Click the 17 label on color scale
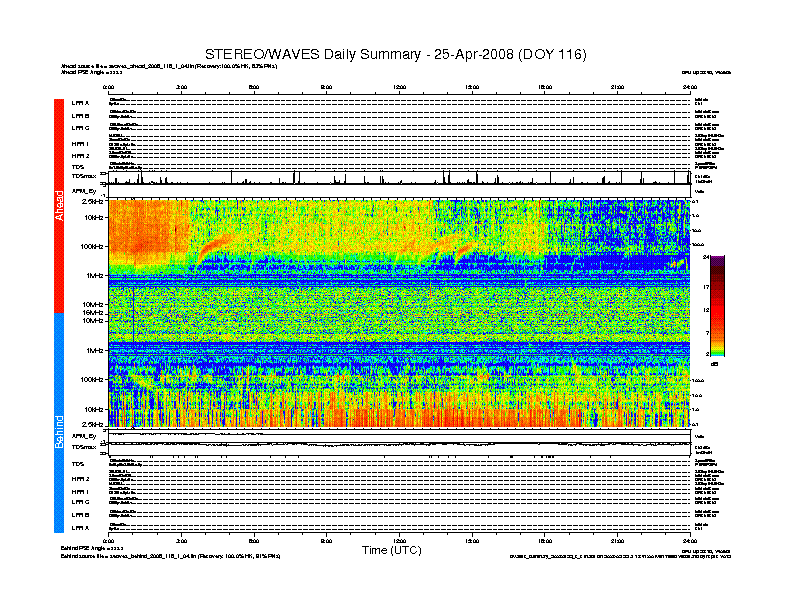The image size is (792, 612). [x=706, y=287]
